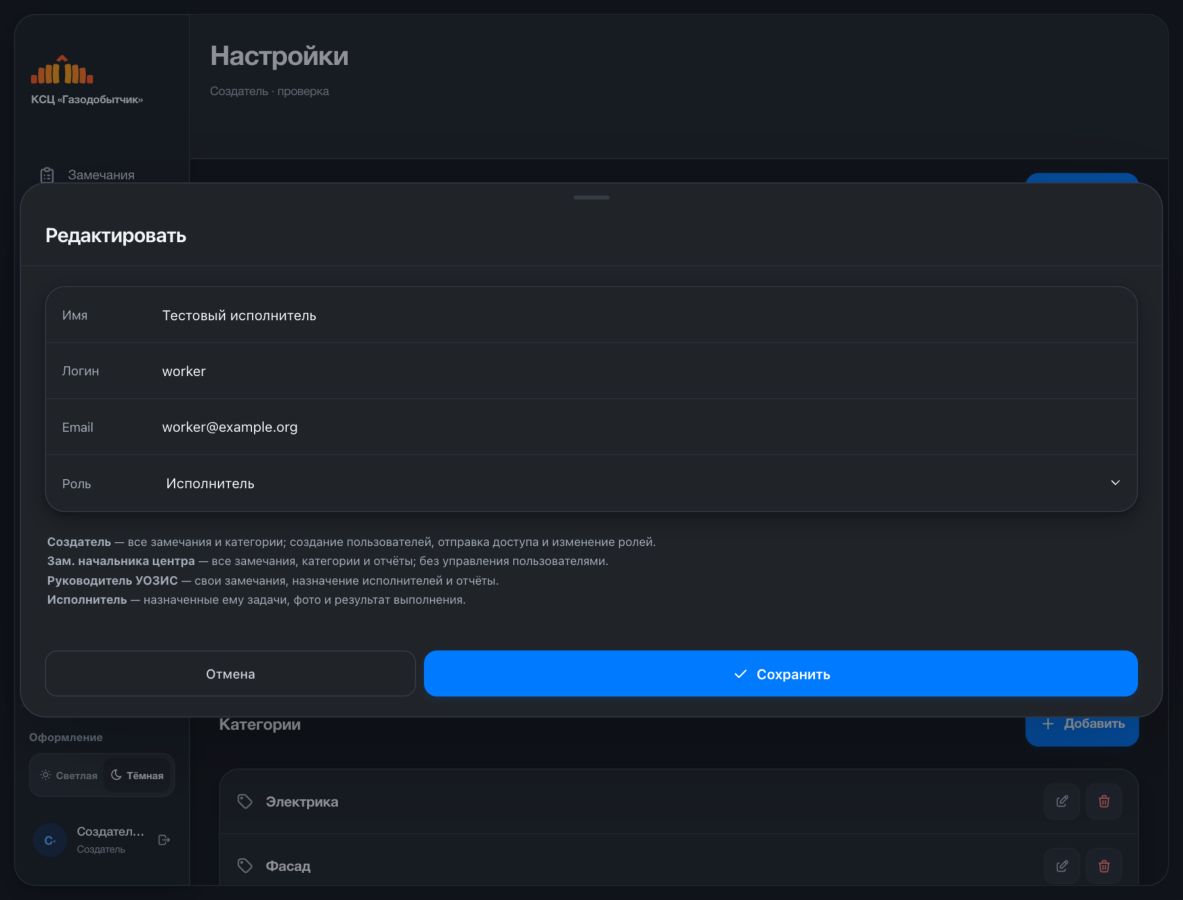Image resolution: width=1183 pixels, height=900 pixels.
Task: Click the Email field worker@example.org
Action: point(591,427)
